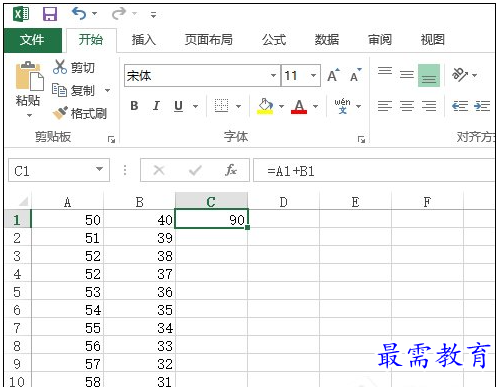Expand the borders dropdown arrow
This screenshot has width=499, height=387.
pos(238,106)
